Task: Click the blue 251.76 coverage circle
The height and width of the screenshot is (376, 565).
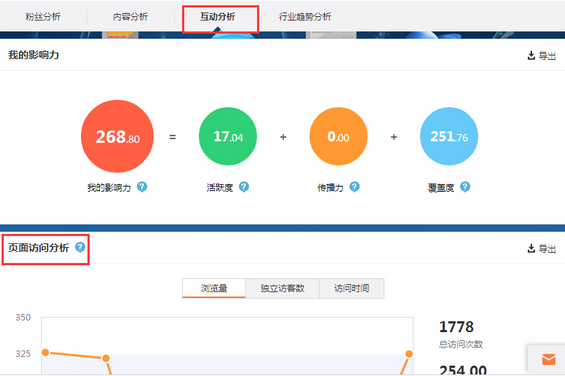Action: [x=449, y=136]
